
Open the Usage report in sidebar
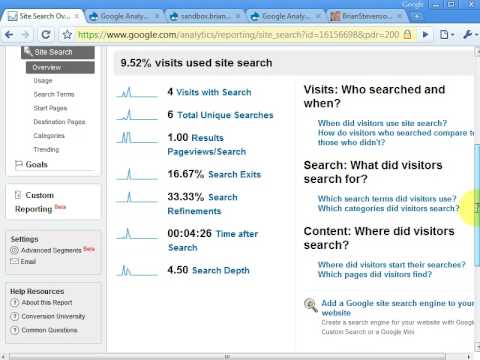43,81
